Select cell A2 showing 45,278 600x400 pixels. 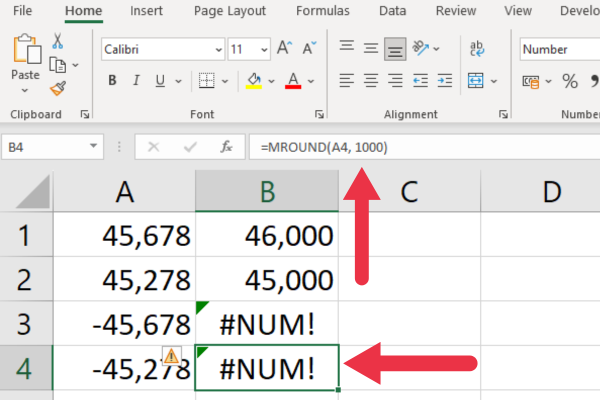pos(124,279)
